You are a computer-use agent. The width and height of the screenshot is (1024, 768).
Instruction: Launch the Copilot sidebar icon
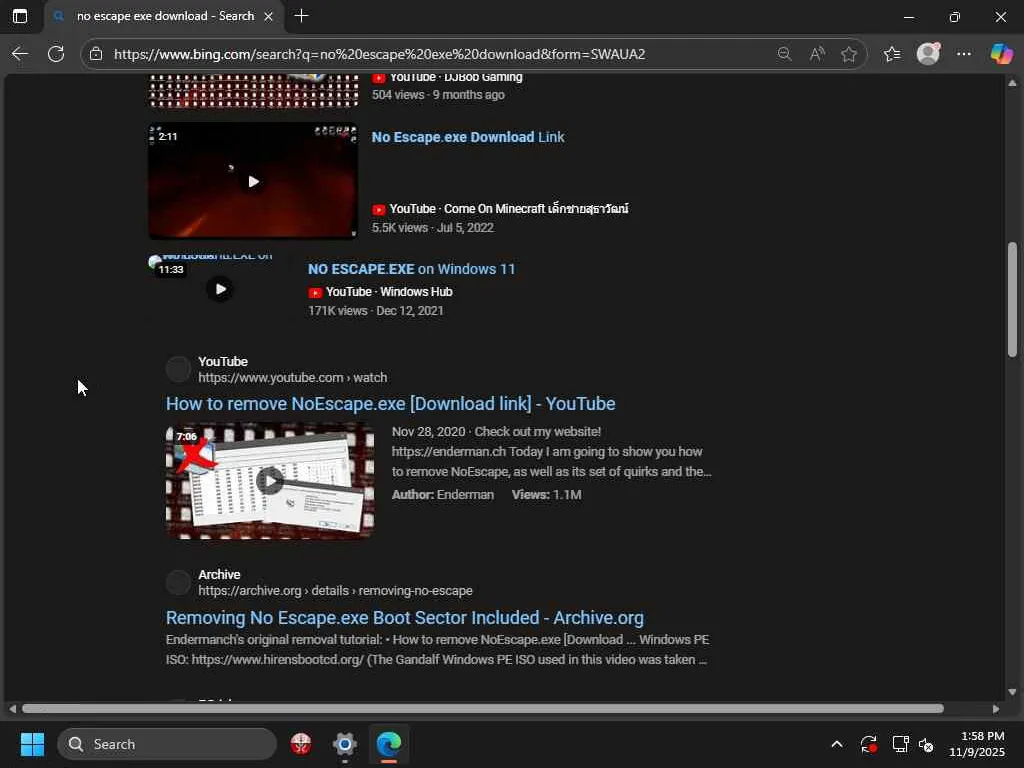pos(1001,54)
